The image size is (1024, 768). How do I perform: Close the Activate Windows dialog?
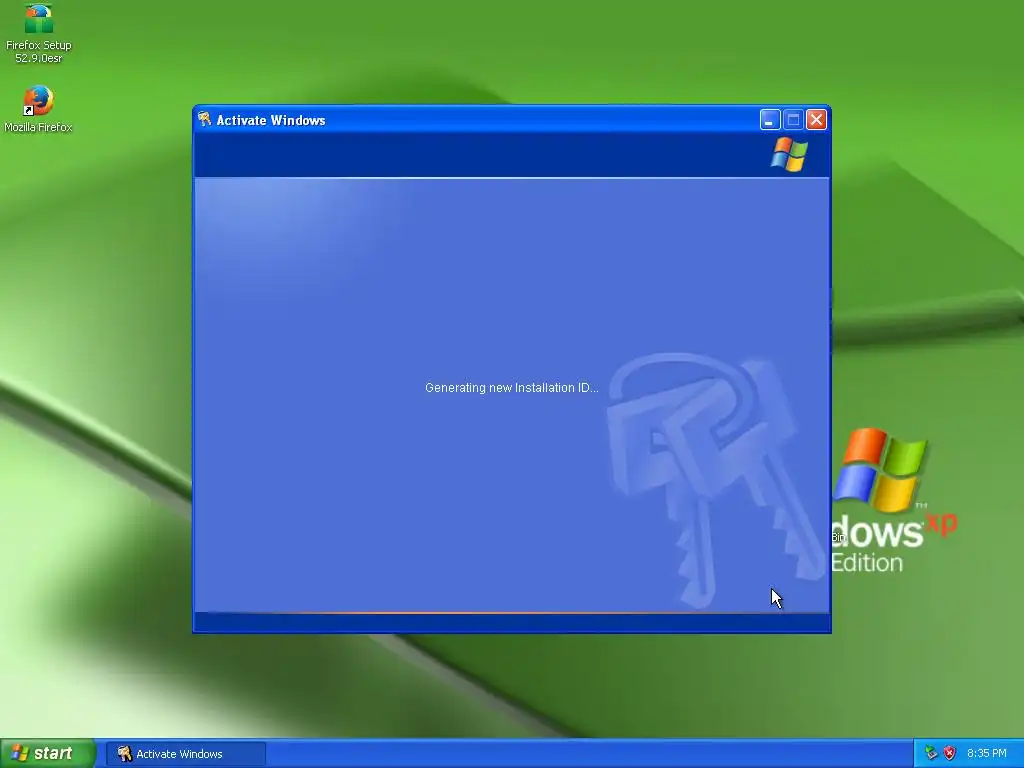click(x=816, y=120)
